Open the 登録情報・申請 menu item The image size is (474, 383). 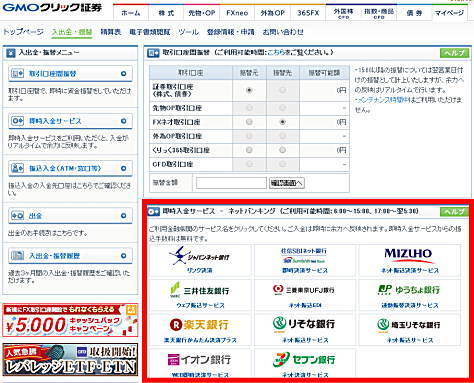[230, 32]
